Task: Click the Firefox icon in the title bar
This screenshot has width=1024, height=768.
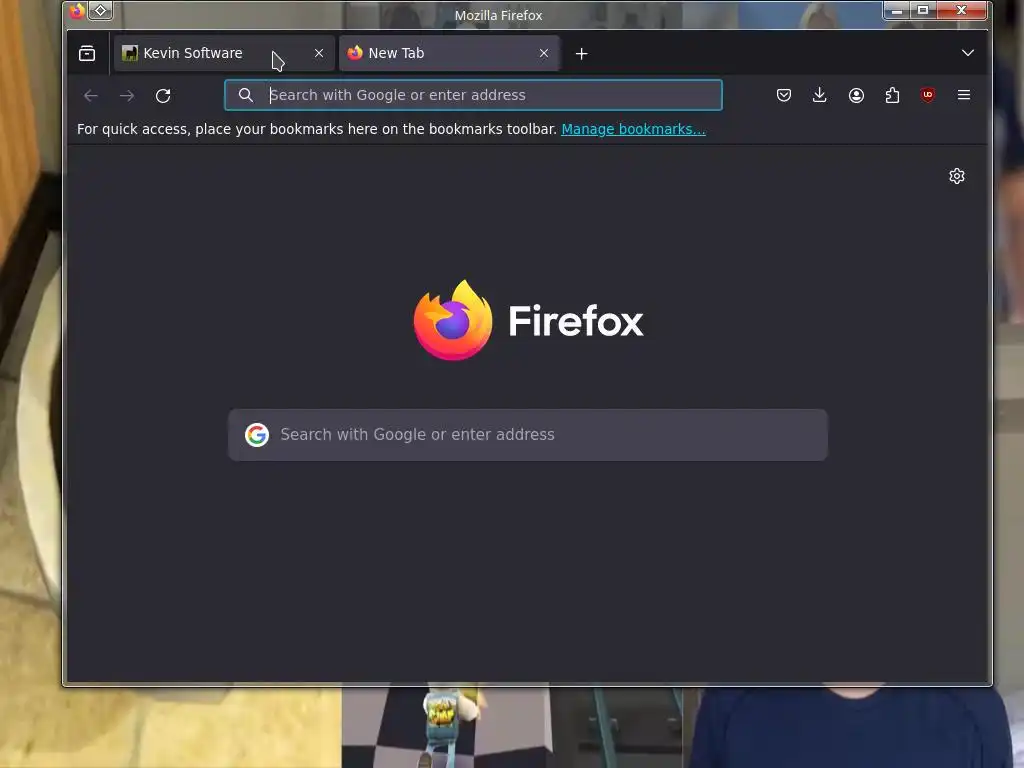Action: coord(77,10)
